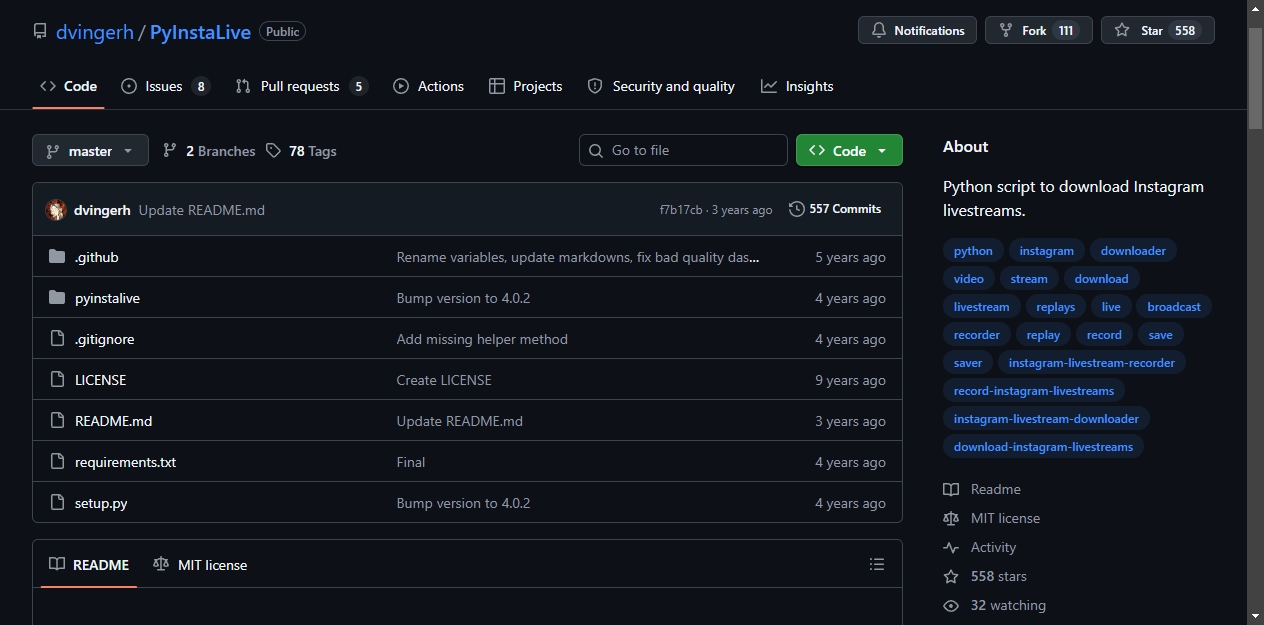Select the README tab below files

(89, 565)
